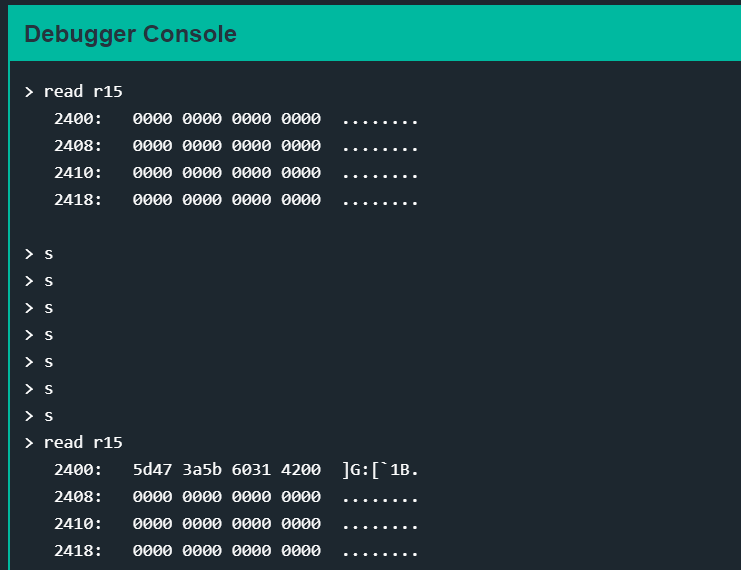Click the second 'read r15' command
This screenshot has width=741, height=570.
[83, 442]
